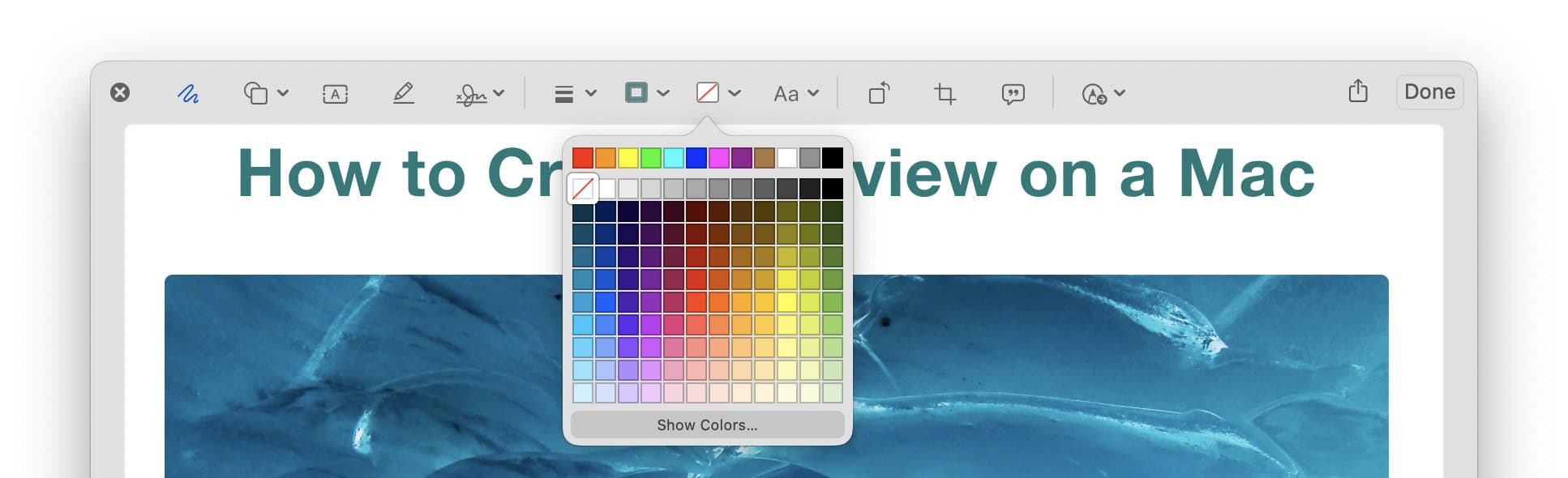Viewport: 1568px width, 478px height.
Task: Pick magenta swatch in top row
Action: click(x=719, y=157)
